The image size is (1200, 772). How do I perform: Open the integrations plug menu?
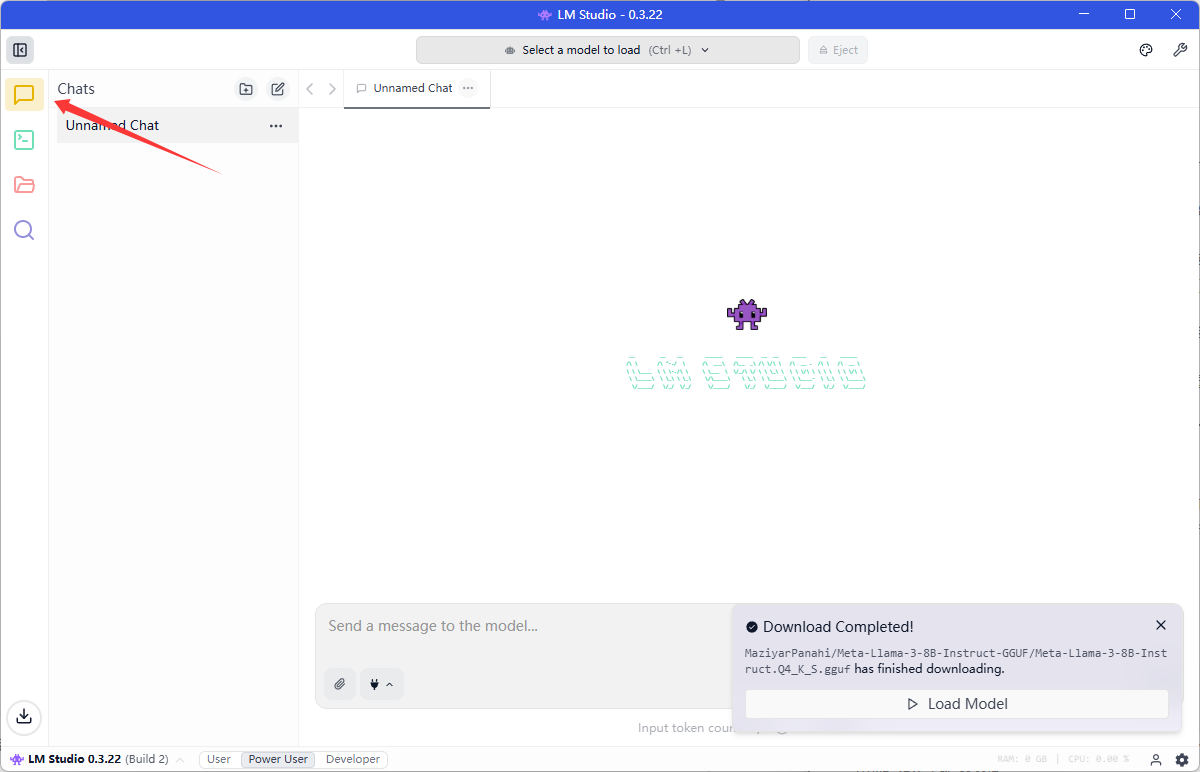[382, 684]
